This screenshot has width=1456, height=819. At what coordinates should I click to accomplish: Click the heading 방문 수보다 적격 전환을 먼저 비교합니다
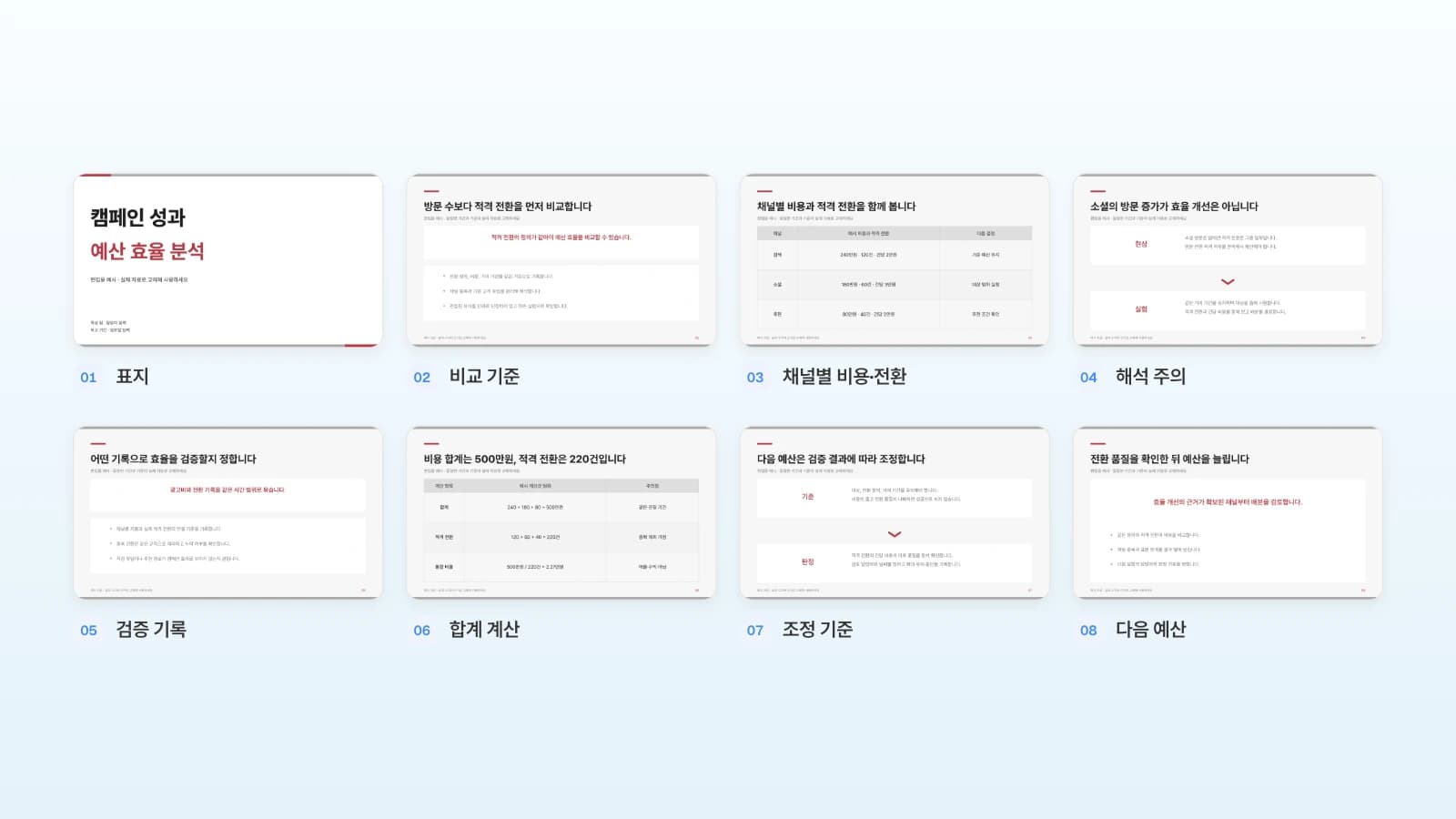[x=508, y=207]
